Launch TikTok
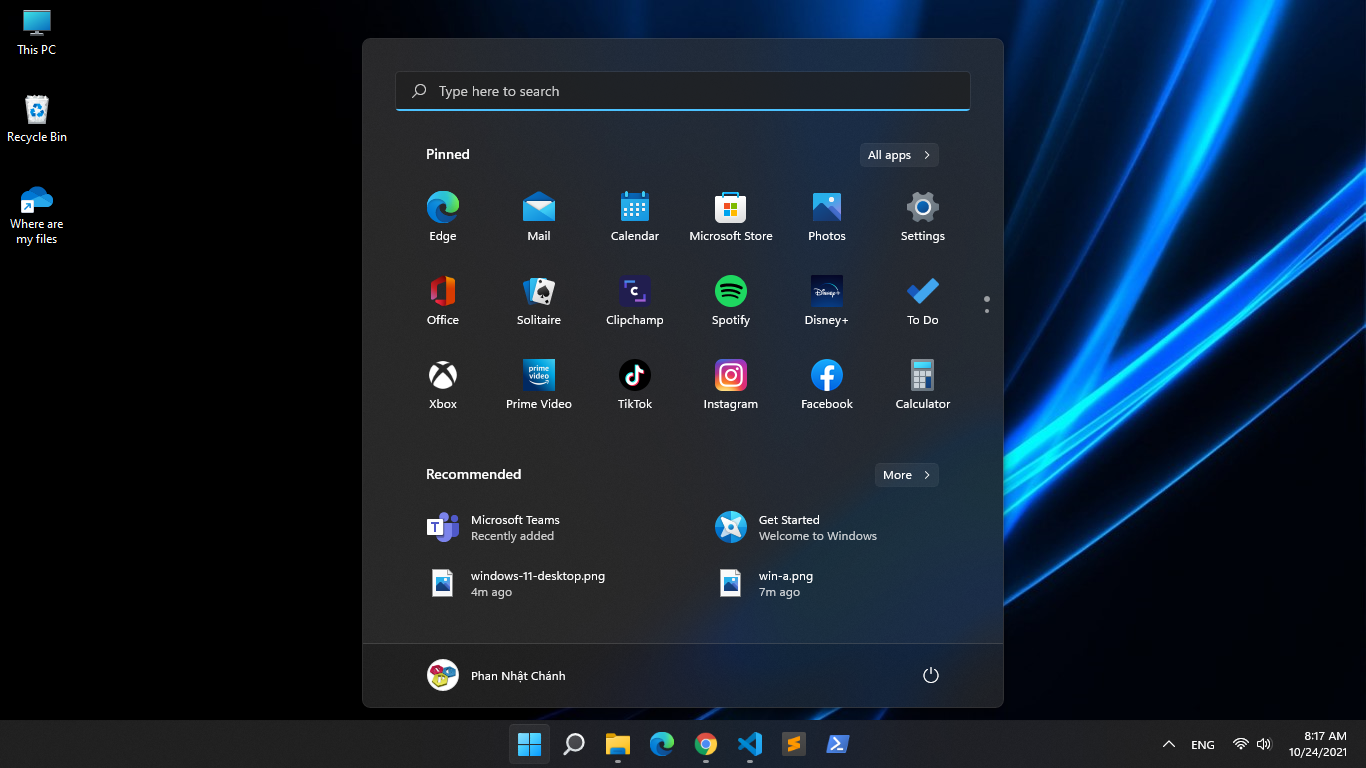 click(635, 385)
